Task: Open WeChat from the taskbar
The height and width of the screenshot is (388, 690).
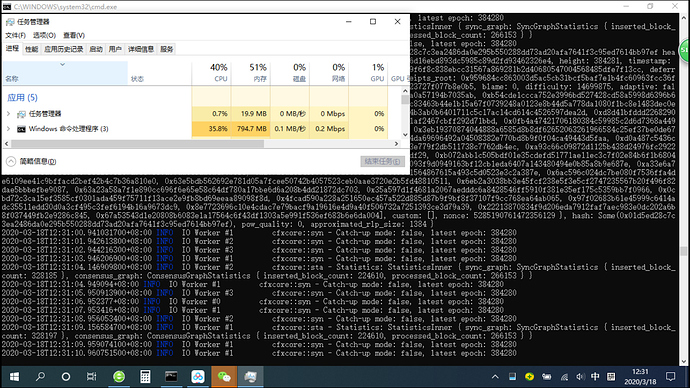Action: point(224,377)
